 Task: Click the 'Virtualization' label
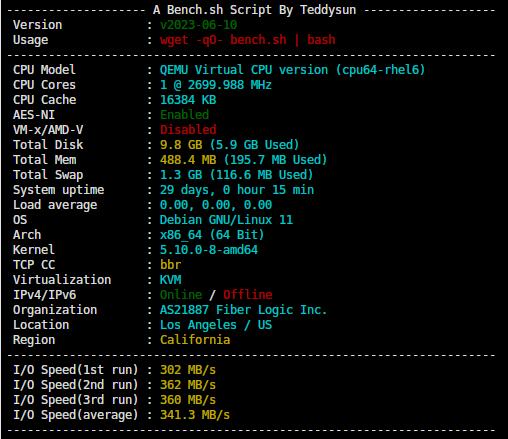pos(62,280)
